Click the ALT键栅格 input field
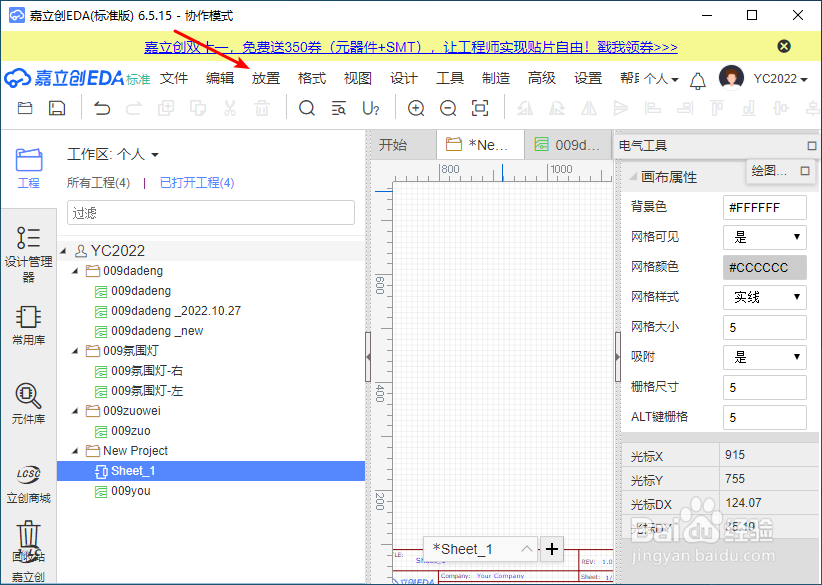Viewport: 822px width, 585px height. coord(765,417)
